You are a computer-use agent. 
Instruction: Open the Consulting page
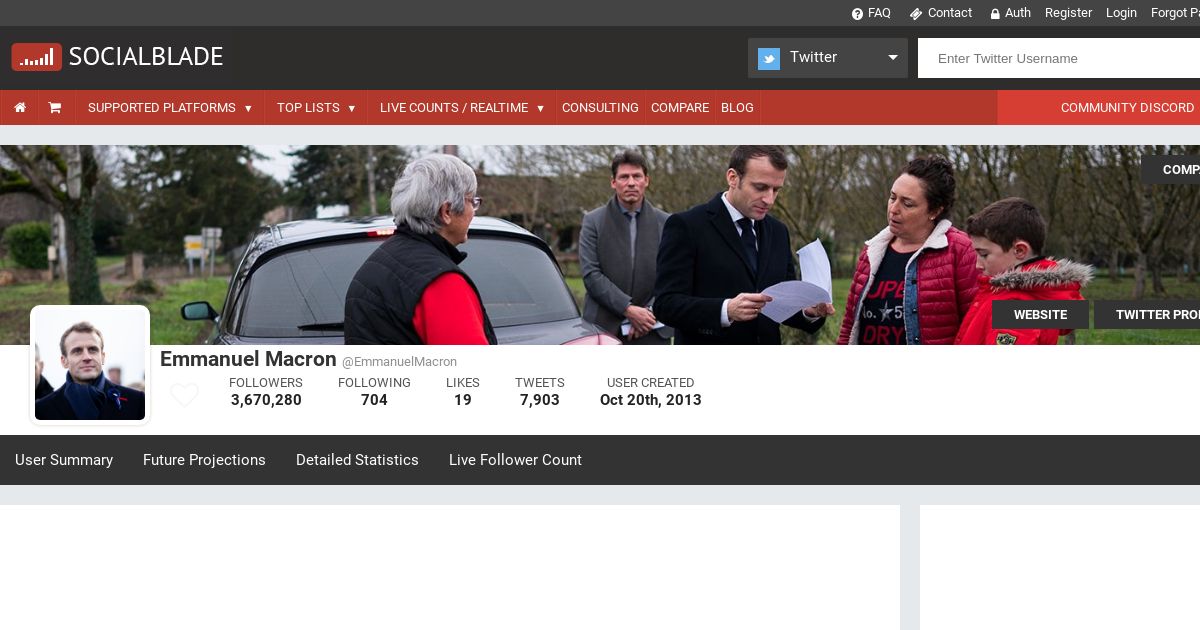click(600, 108)
